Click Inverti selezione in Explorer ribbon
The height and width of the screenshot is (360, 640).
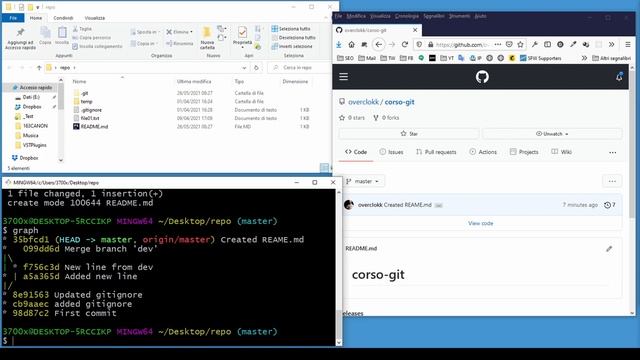click(292, 46)
